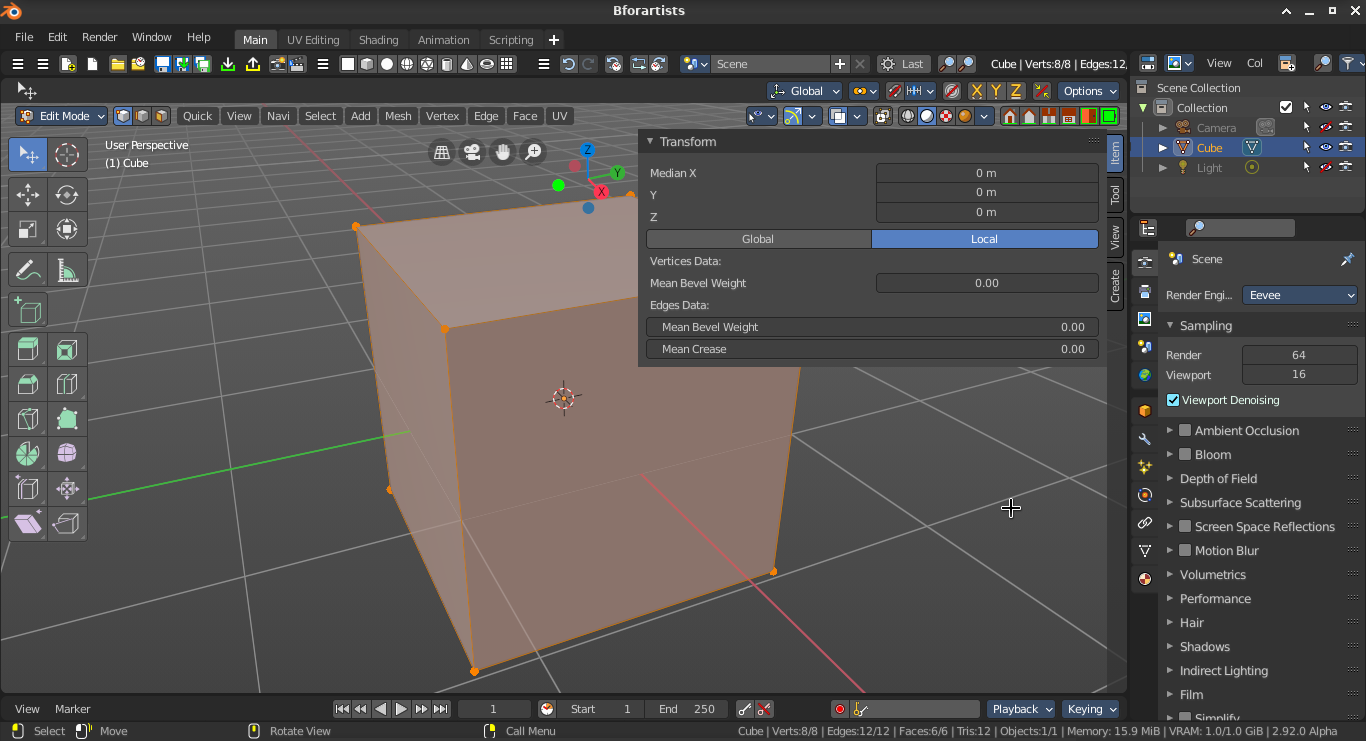Open the Render menu
This screenshot has height=741, width=1366.
(100, 37)
